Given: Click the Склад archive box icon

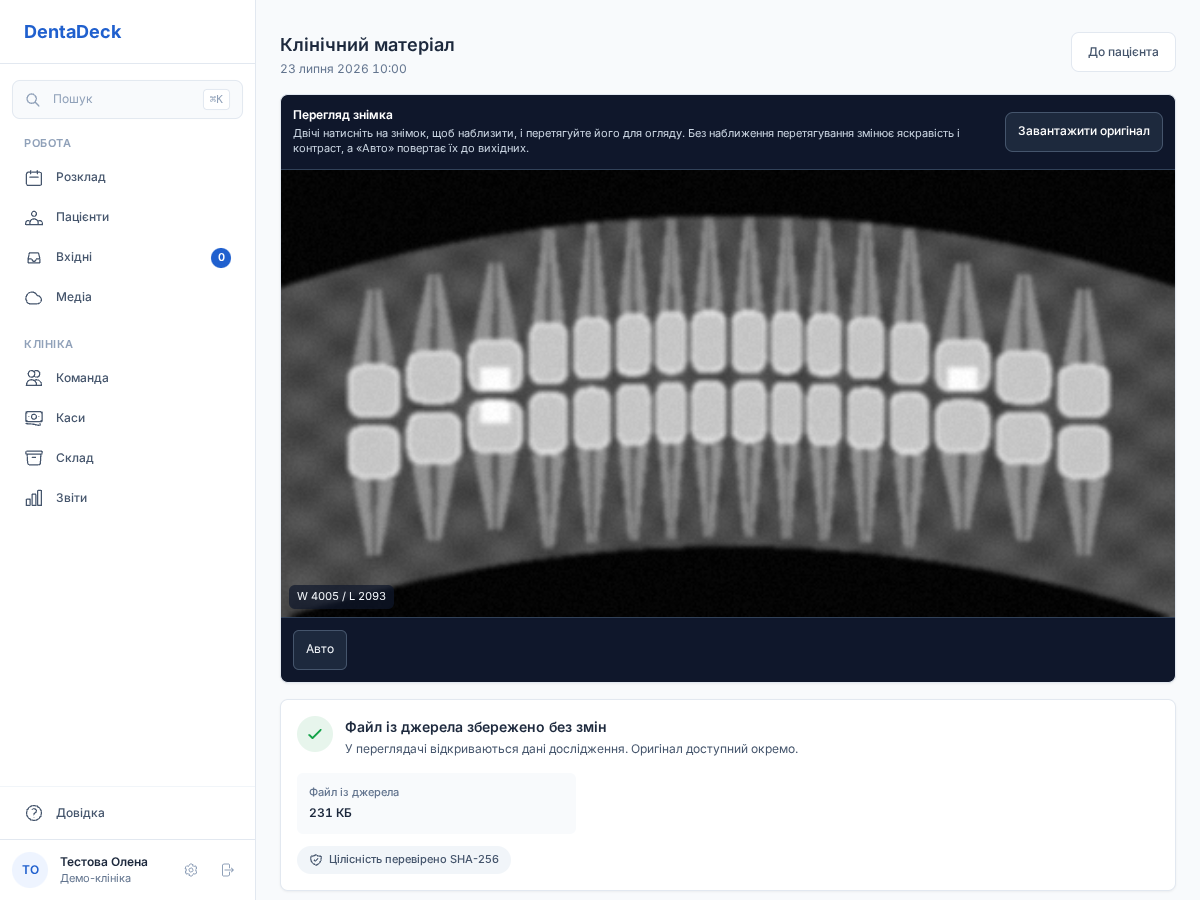Looking at the screenshot, I should point(34,458).
